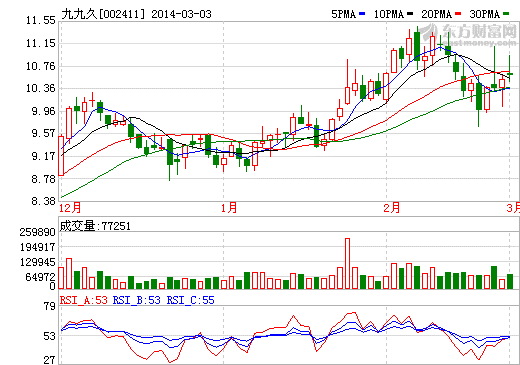Click the 9.57 price axis label
This screenshot has height=365, width=520.
pos(43,133)
